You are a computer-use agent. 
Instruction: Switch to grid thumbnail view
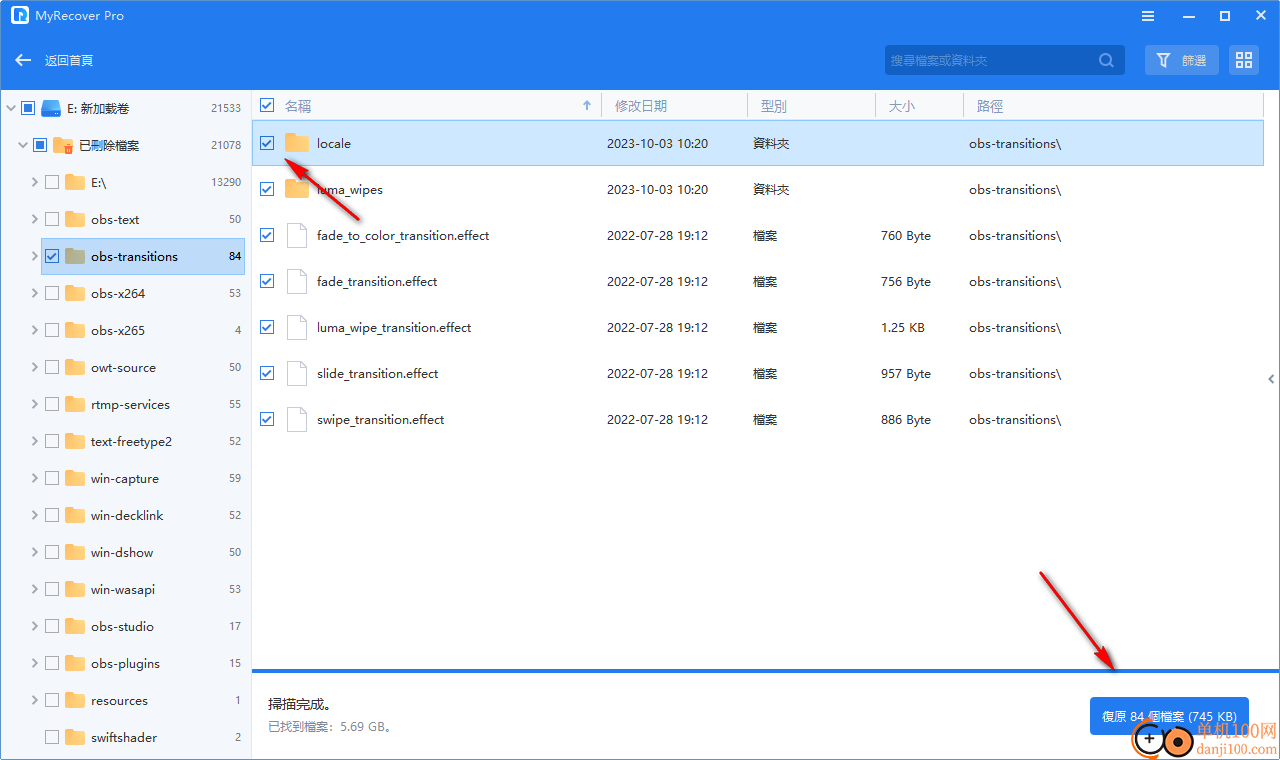(1244, 60)
